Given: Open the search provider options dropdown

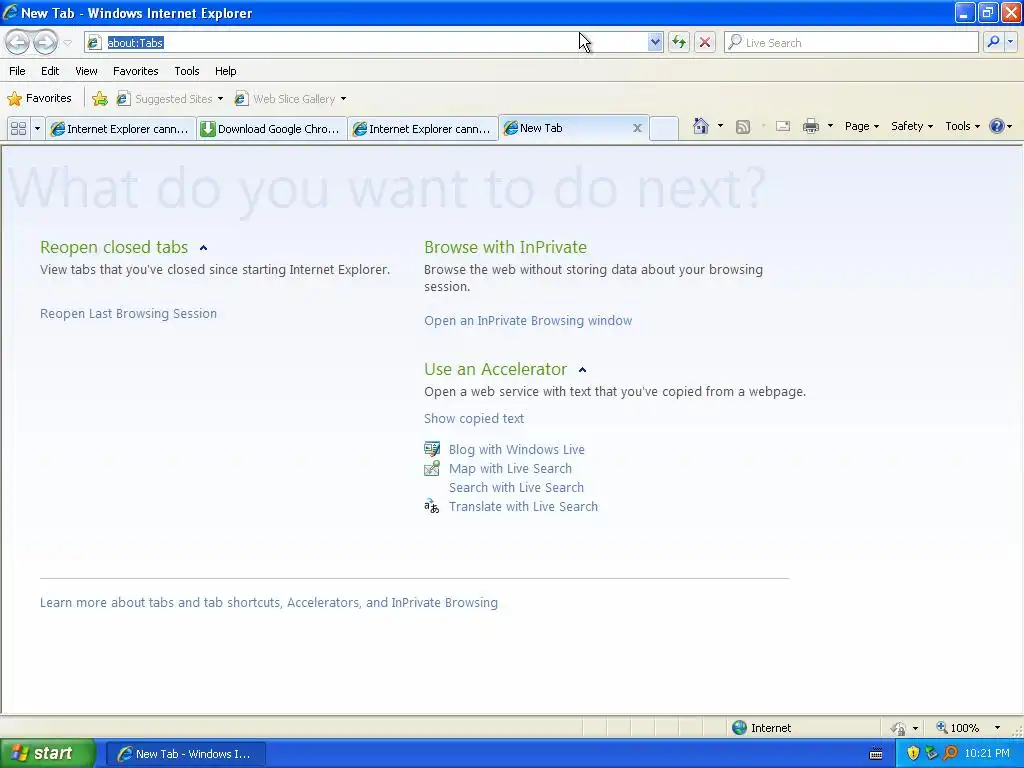Looking at the screenshot, I should click(x=1010, y=42).
